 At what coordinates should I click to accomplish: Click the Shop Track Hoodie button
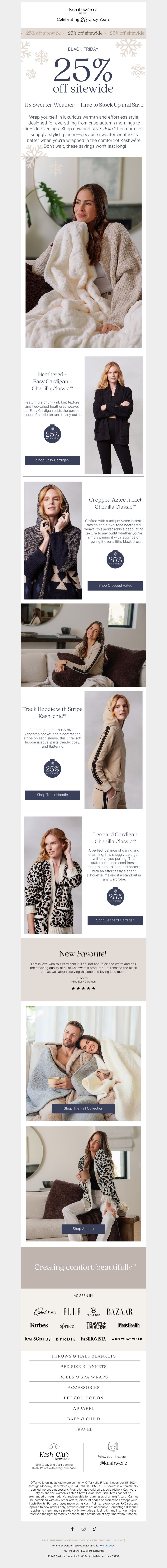pyautogui.click(x=52, y=795)
